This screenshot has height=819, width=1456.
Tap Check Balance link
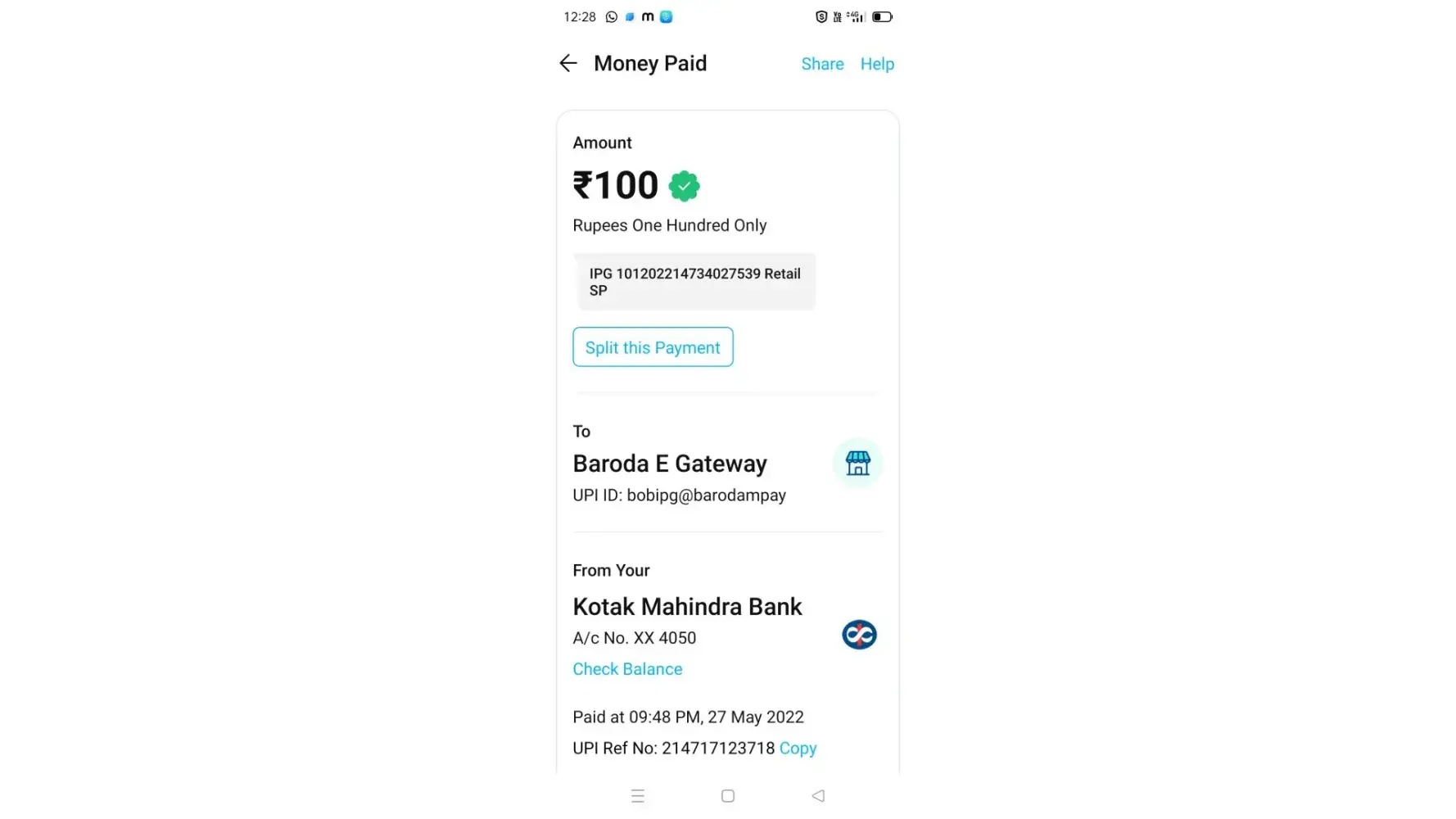[627, 669]
